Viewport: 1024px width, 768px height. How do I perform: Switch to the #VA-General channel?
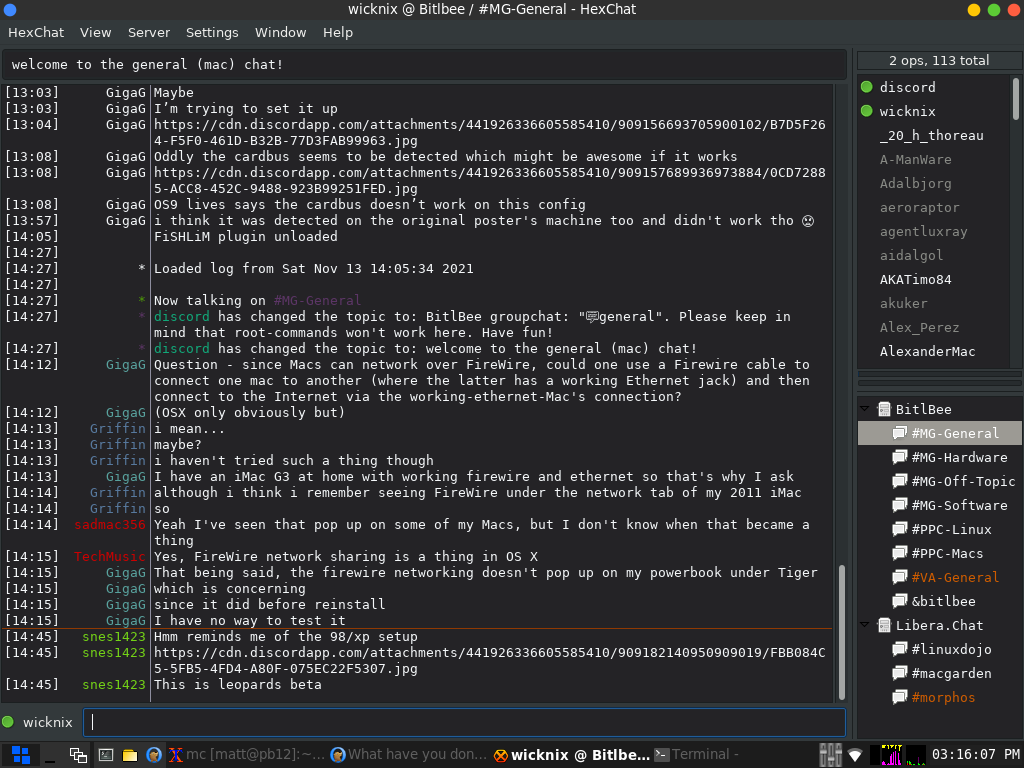click(955, 578)
